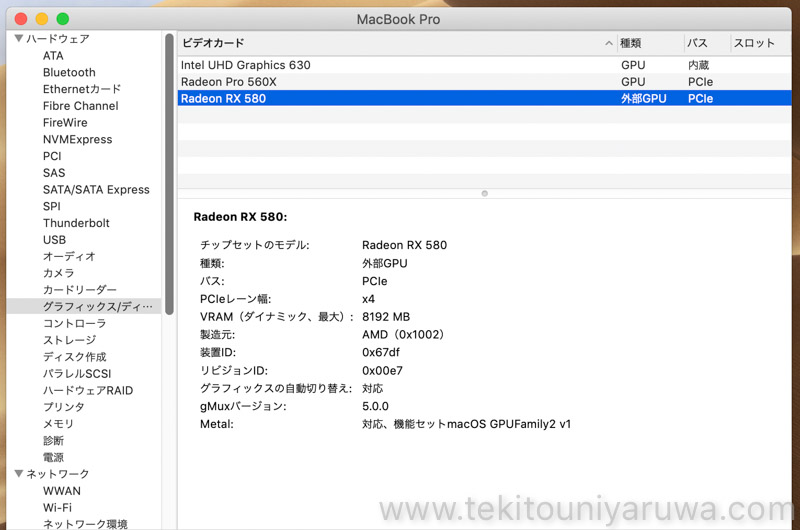800x530 pixels.
Task: Select Wi-Fi in the sidebar
Action: point(57,508)
